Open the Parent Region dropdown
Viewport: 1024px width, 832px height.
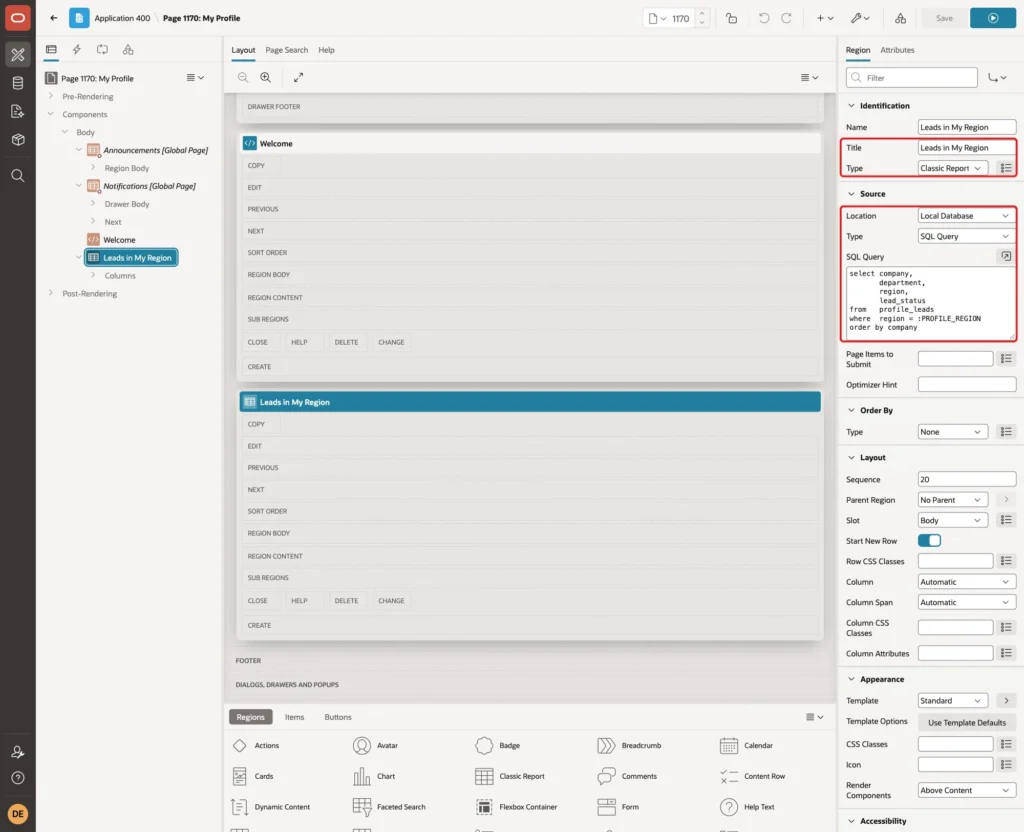click(x=952, y=500)
